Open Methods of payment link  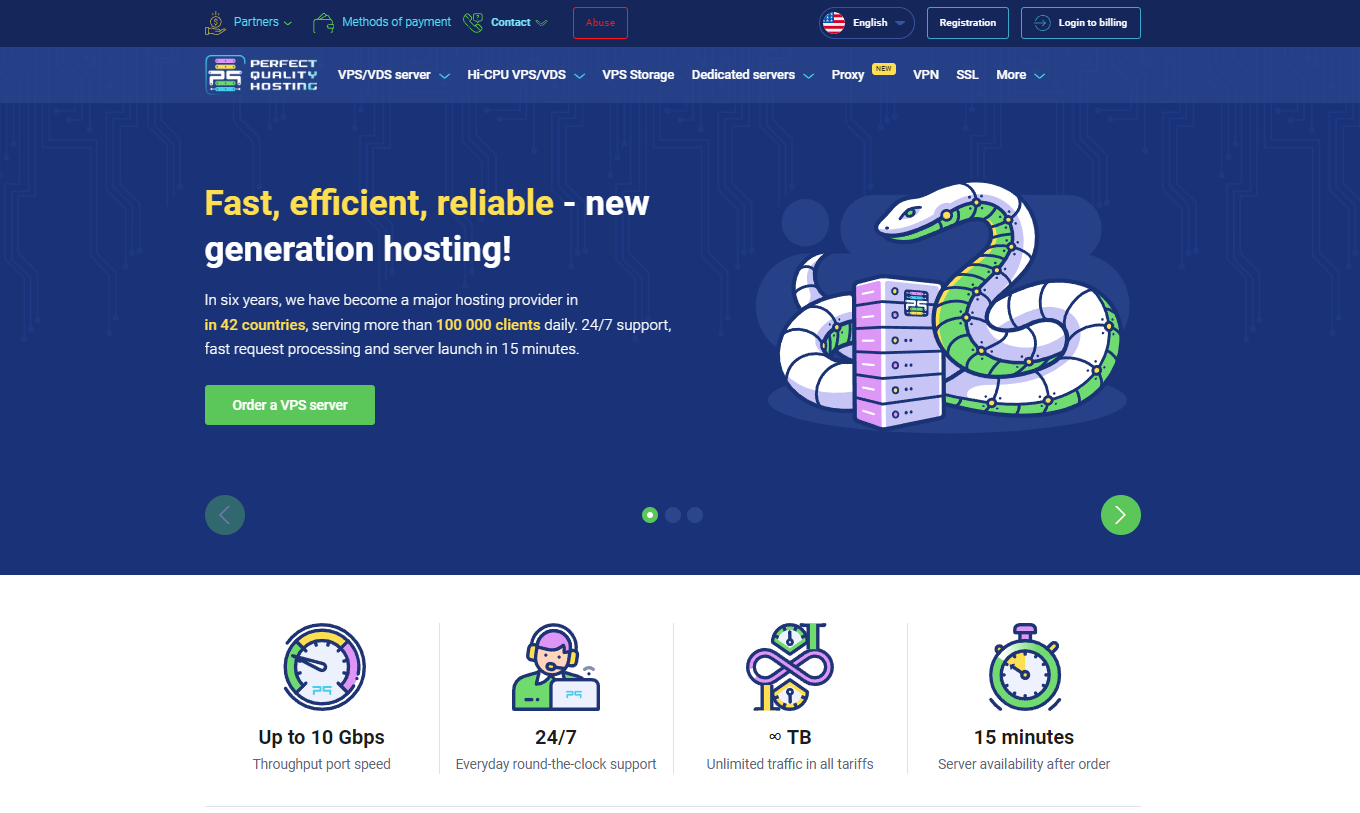(396, 22)
